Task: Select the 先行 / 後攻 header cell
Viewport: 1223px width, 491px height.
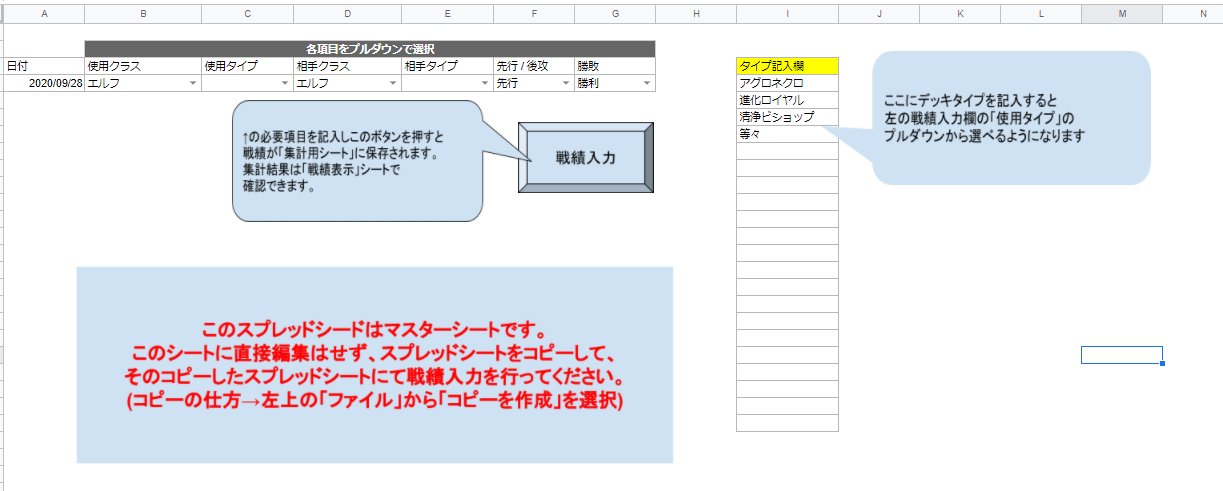Action: click(x=533, y=66)
